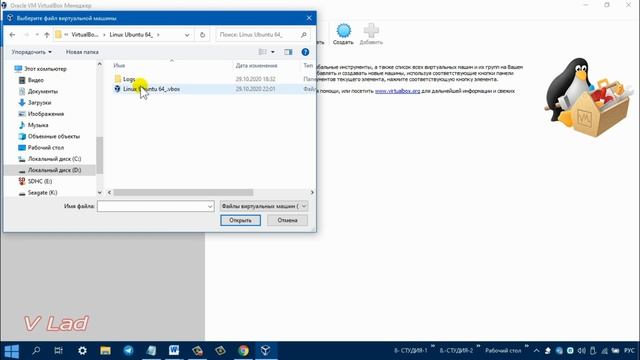Open Google Chrome from the taskbar
Viewport: 640px width, 360px height.
[x=243, y=351]
